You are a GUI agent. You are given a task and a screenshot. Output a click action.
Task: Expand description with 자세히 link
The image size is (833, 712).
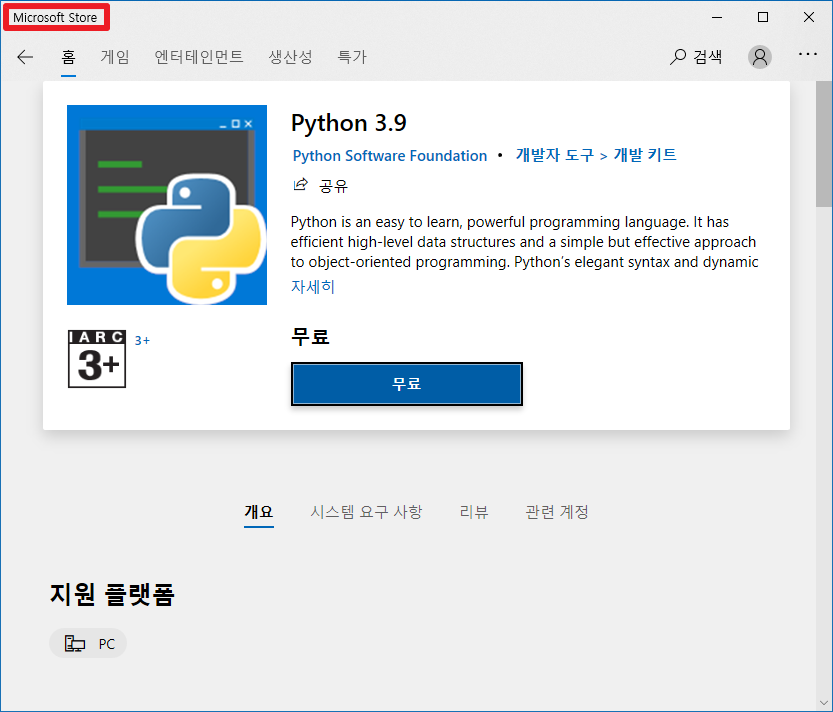click(312, 287)
